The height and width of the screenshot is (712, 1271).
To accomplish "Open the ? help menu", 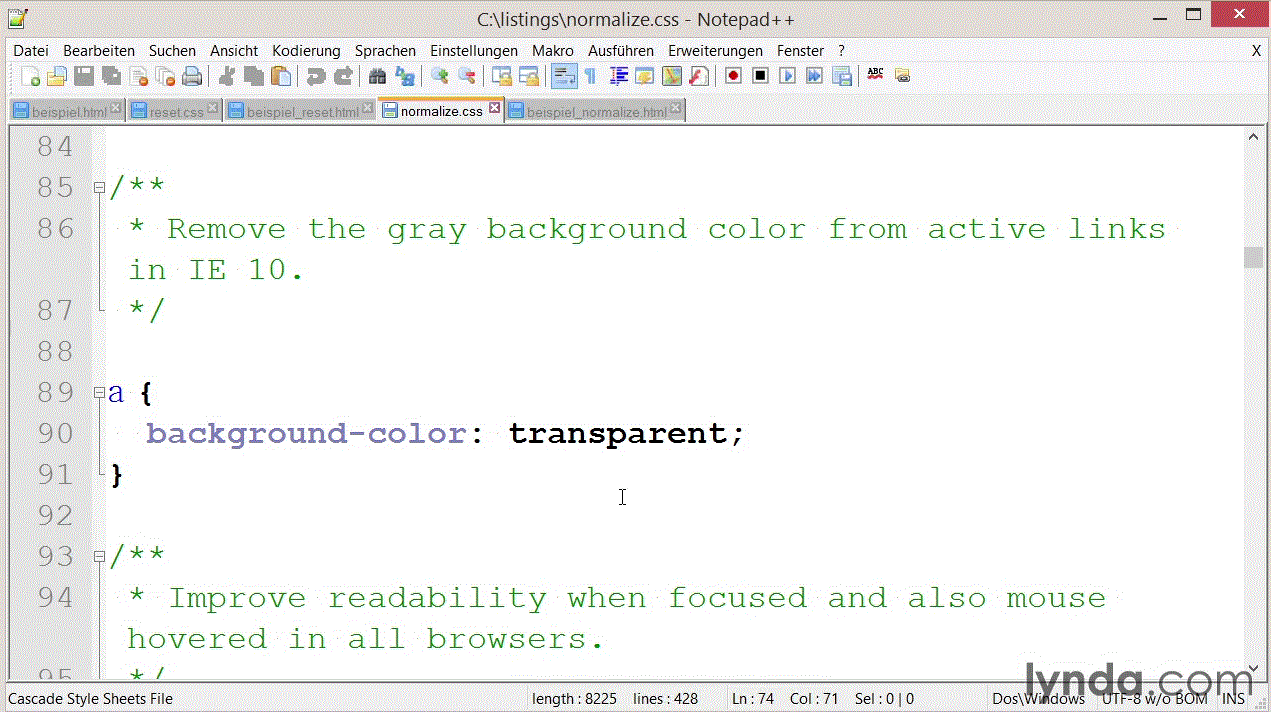I will click(x=841, y=50).
